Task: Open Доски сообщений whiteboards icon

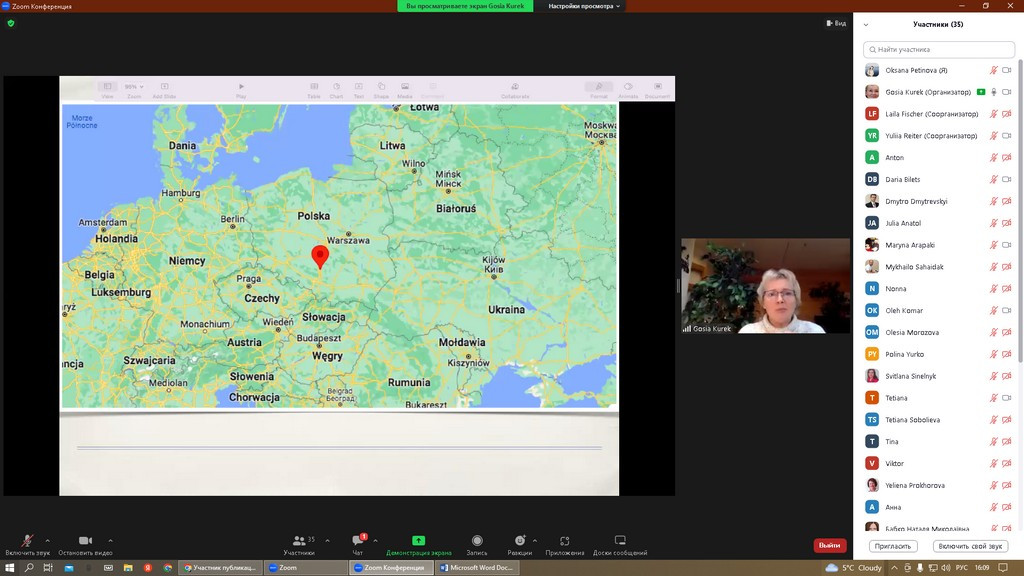Action: point(620,541)
